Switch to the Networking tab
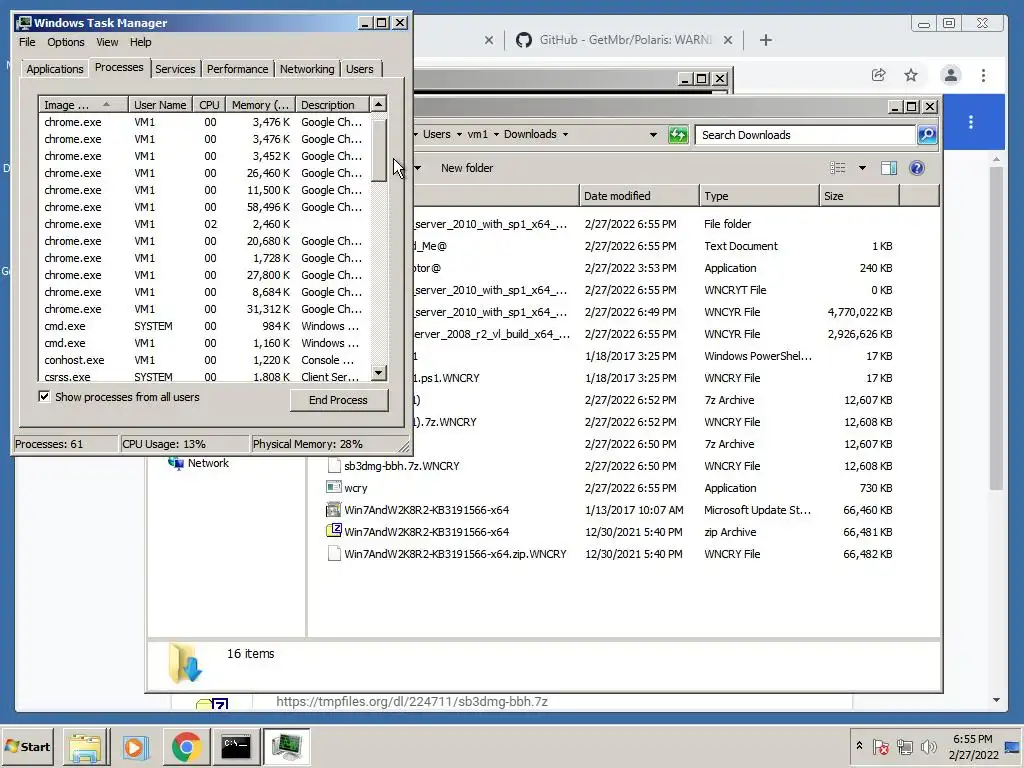Screen dimensions: 1024x768 click(x=307, y=69)
